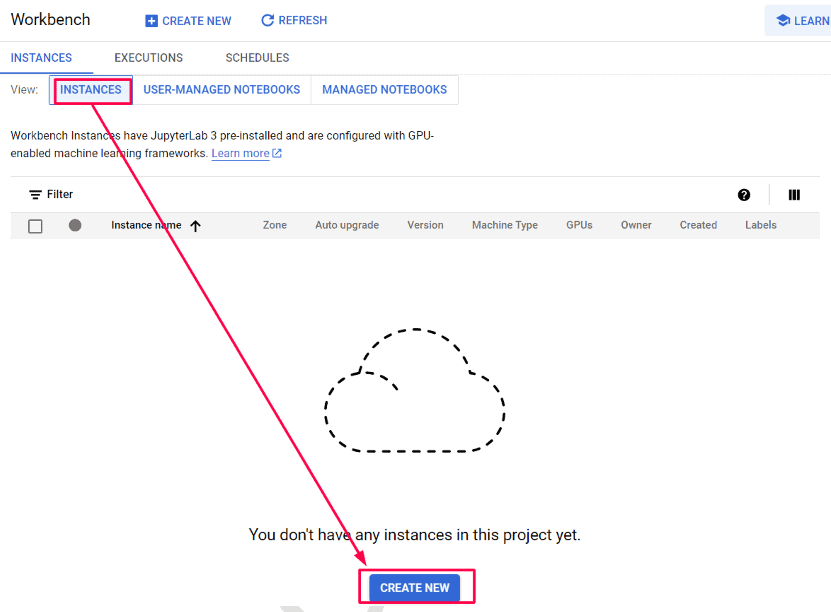
Task: Open the Filter control above the table
Action: point(50,193)
